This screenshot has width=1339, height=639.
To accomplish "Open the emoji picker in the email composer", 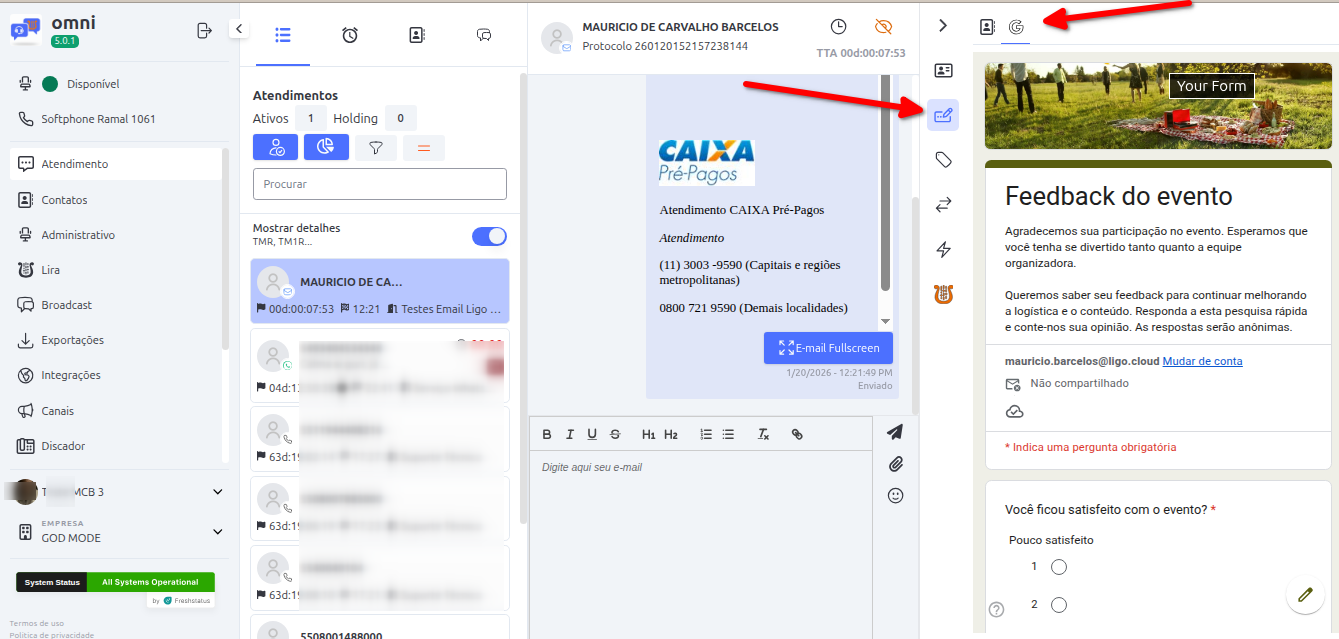I will (895, 495).
